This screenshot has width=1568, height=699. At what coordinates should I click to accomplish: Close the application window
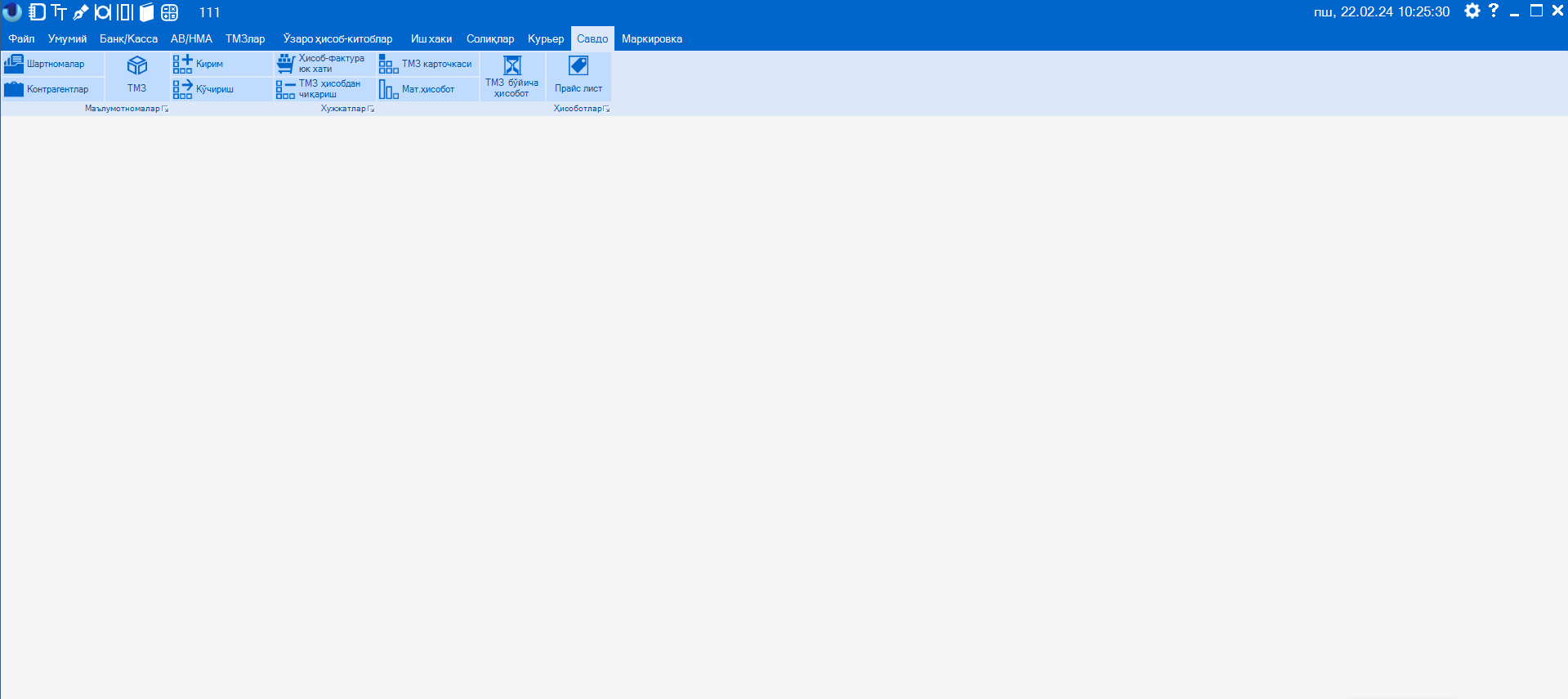point(1557,11)
